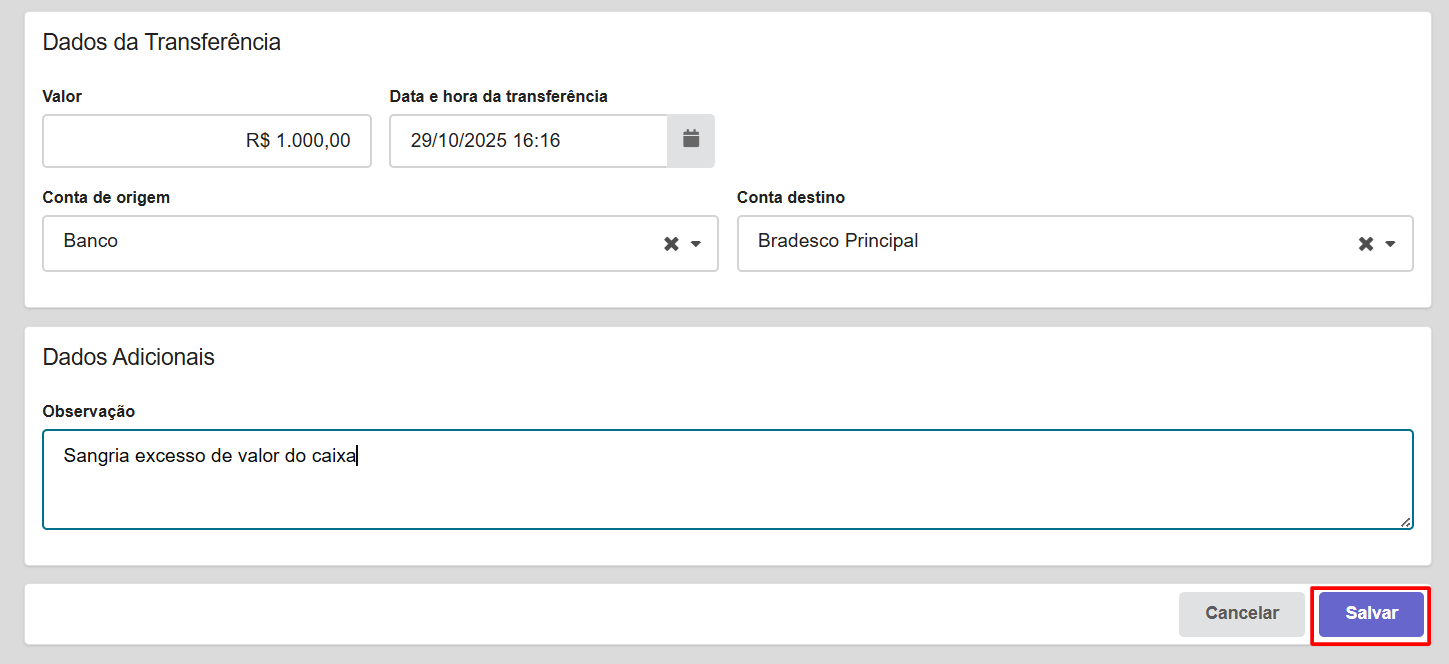Screen dimensions: 1449x664
Task: Click the Observação label
Action: coord(88,411)
